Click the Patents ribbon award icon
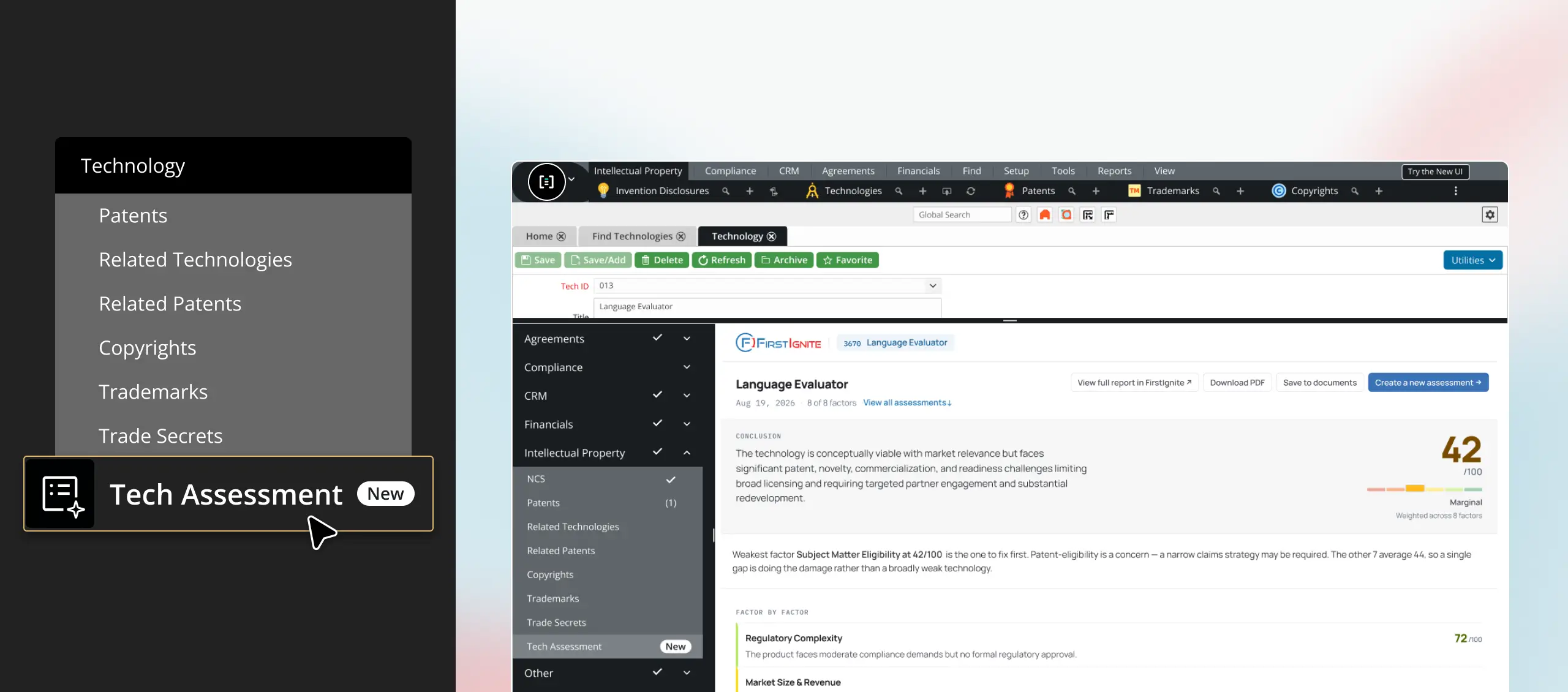 click(x=1009, y=190)
